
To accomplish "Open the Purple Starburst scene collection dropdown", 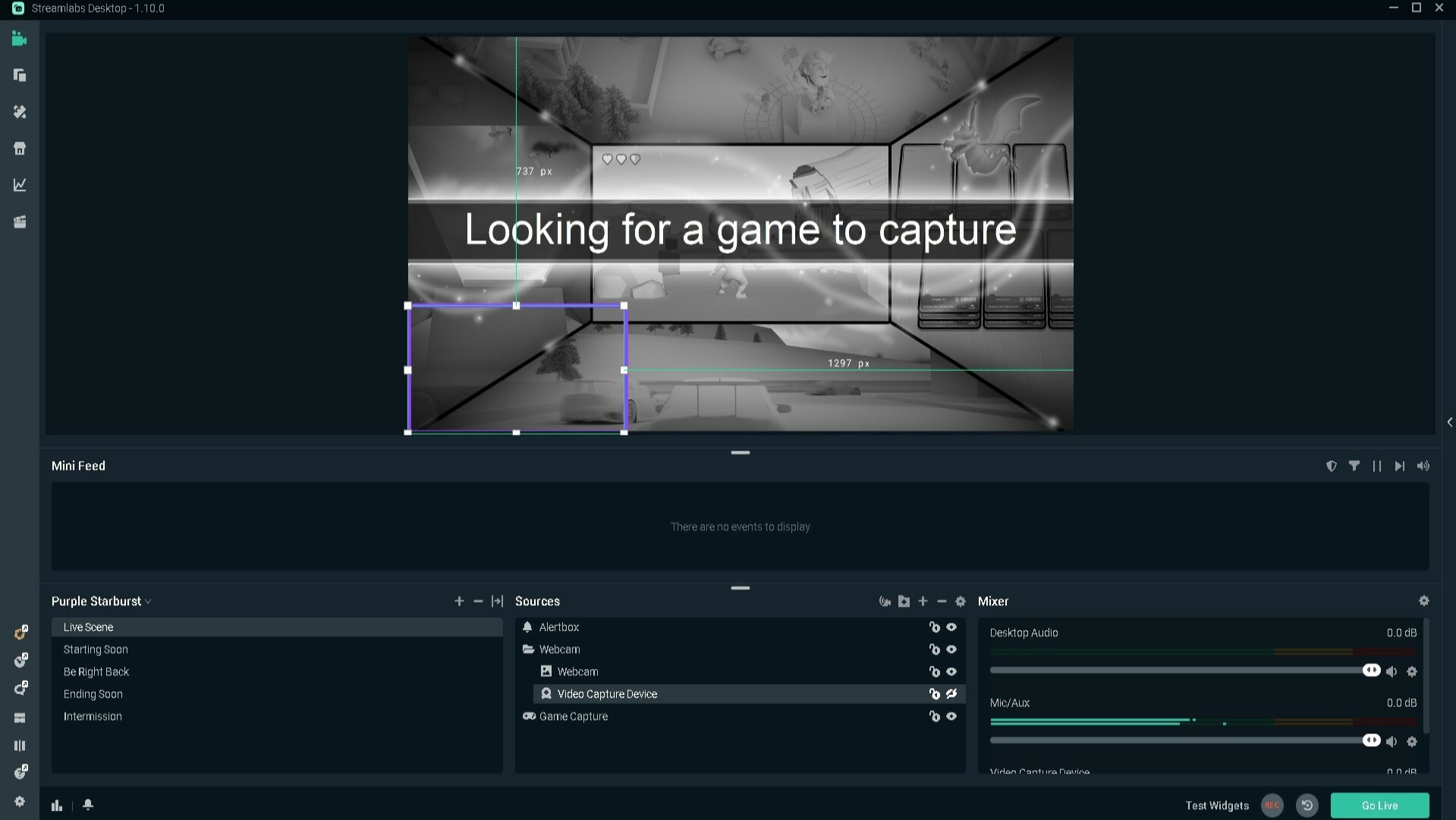I will point(102,601).
